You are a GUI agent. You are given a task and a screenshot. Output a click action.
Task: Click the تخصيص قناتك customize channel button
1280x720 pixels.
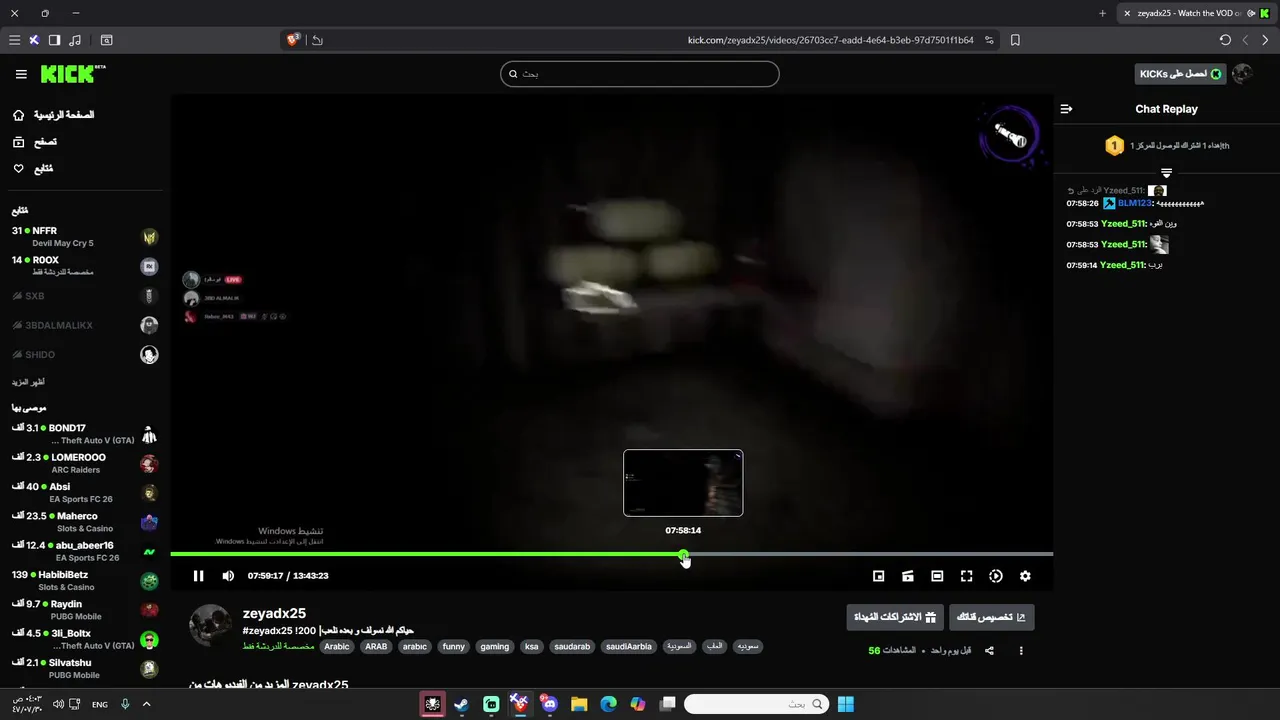(x=992, y=617)
